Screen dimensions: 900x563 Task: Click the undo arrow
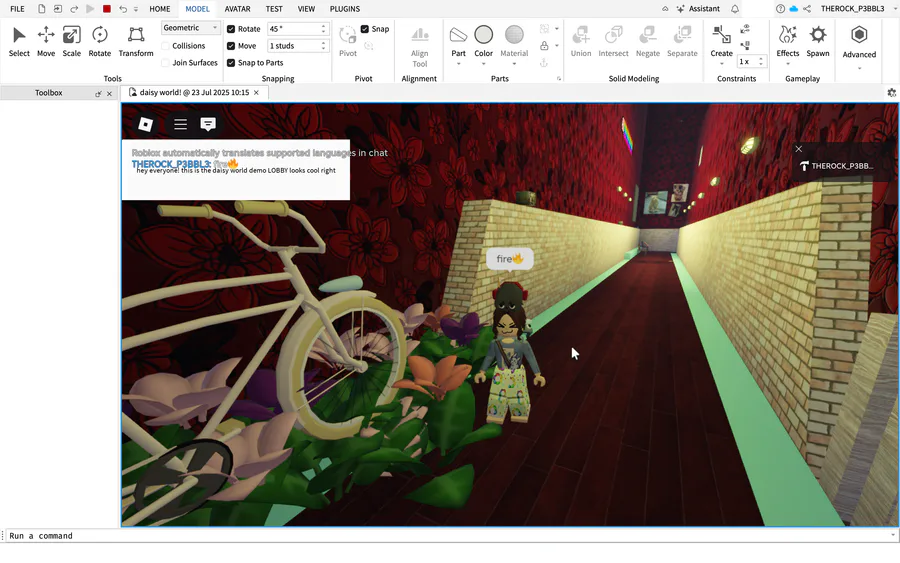(123, 9)
